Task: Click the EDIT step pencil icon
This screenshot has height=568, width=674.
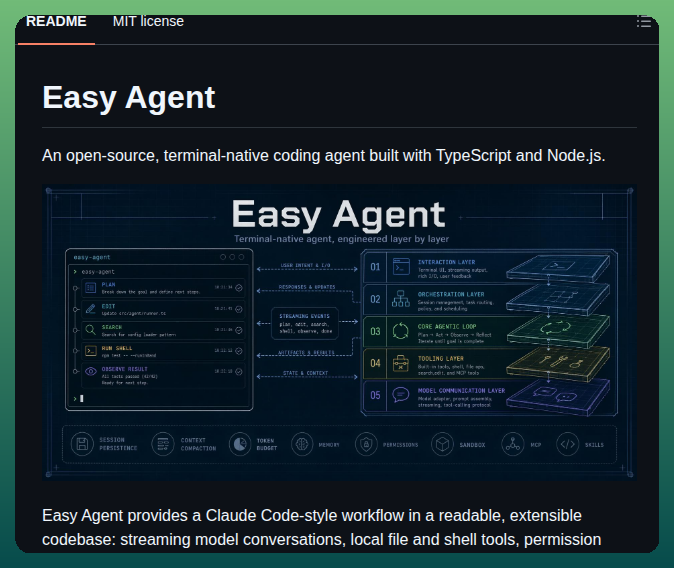Action: [x=90, y=309]
